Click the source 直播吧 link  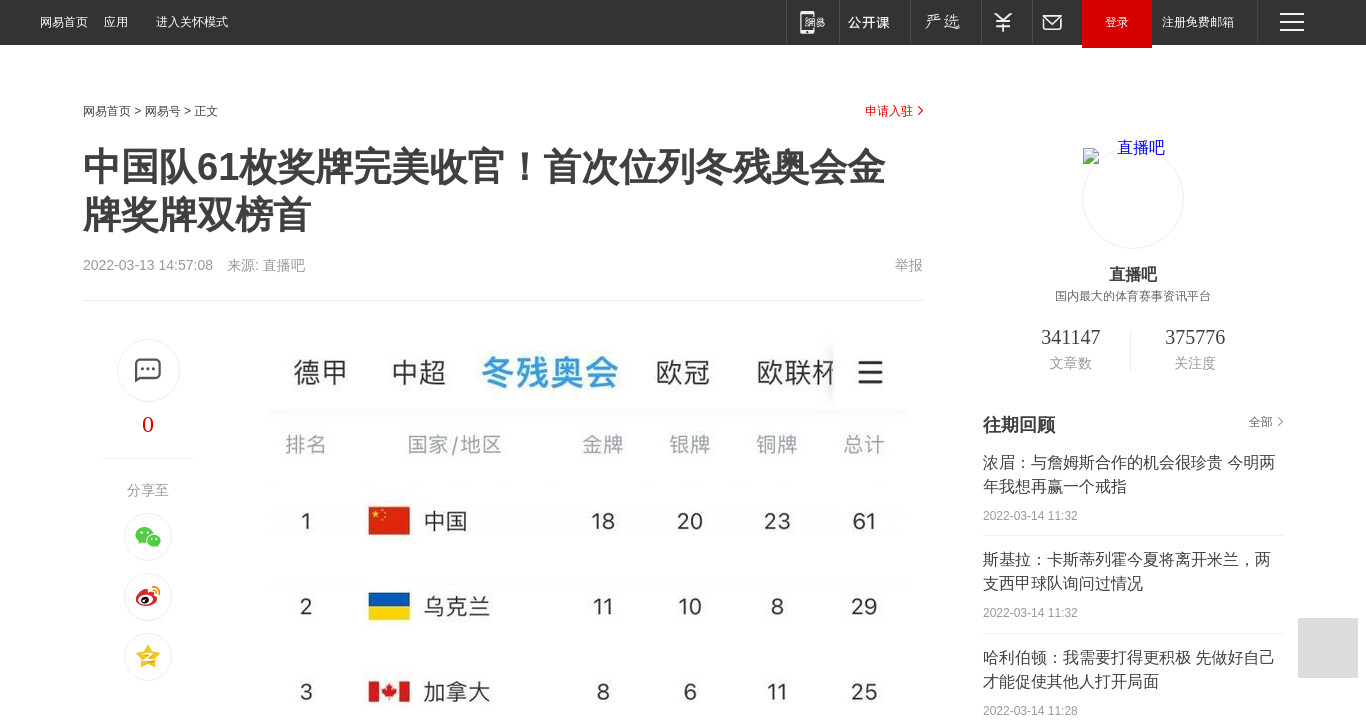point(284,265)
